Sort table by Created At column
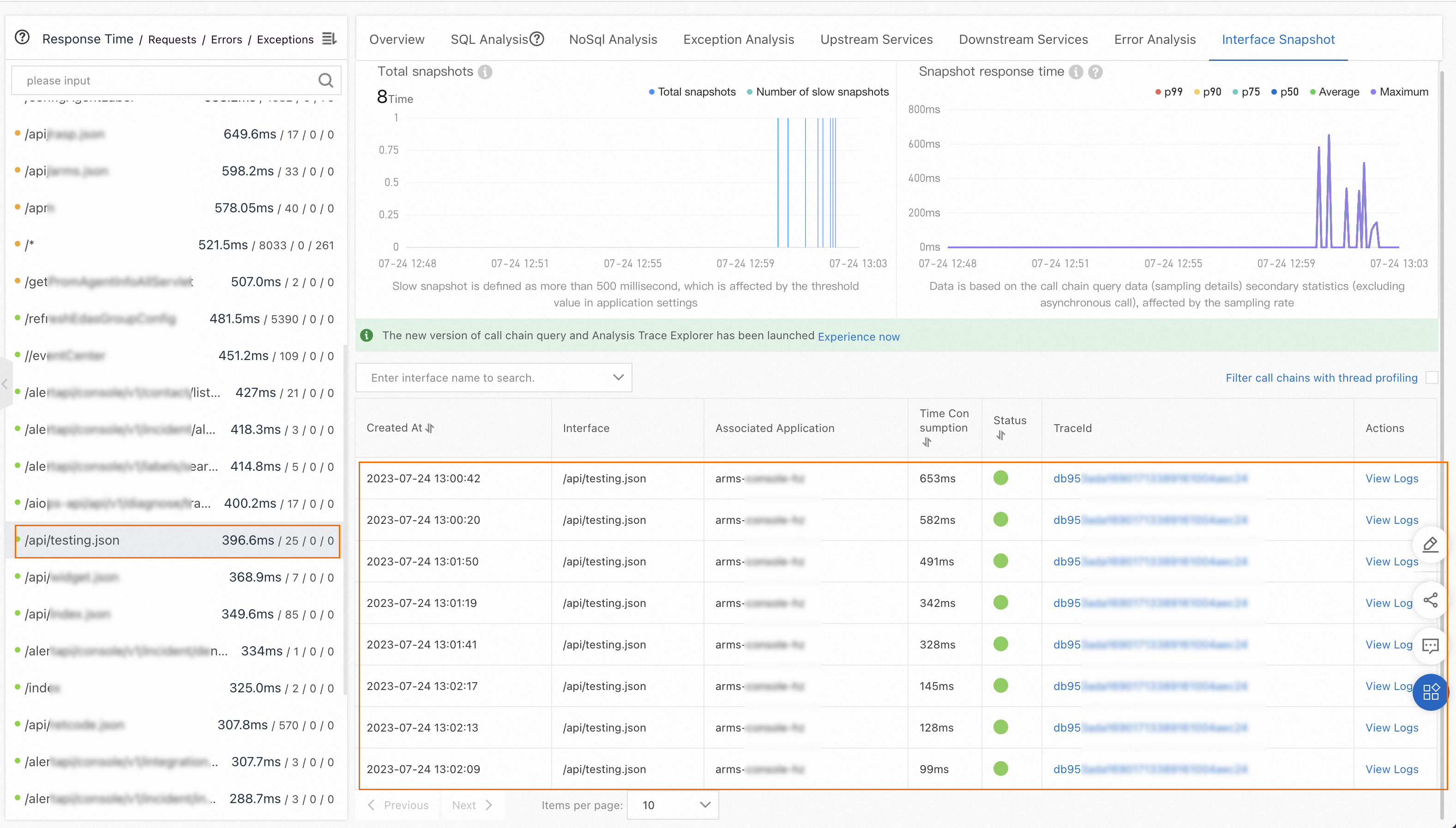The width and height of the screenshot is (1456, 828). [430, 428]
